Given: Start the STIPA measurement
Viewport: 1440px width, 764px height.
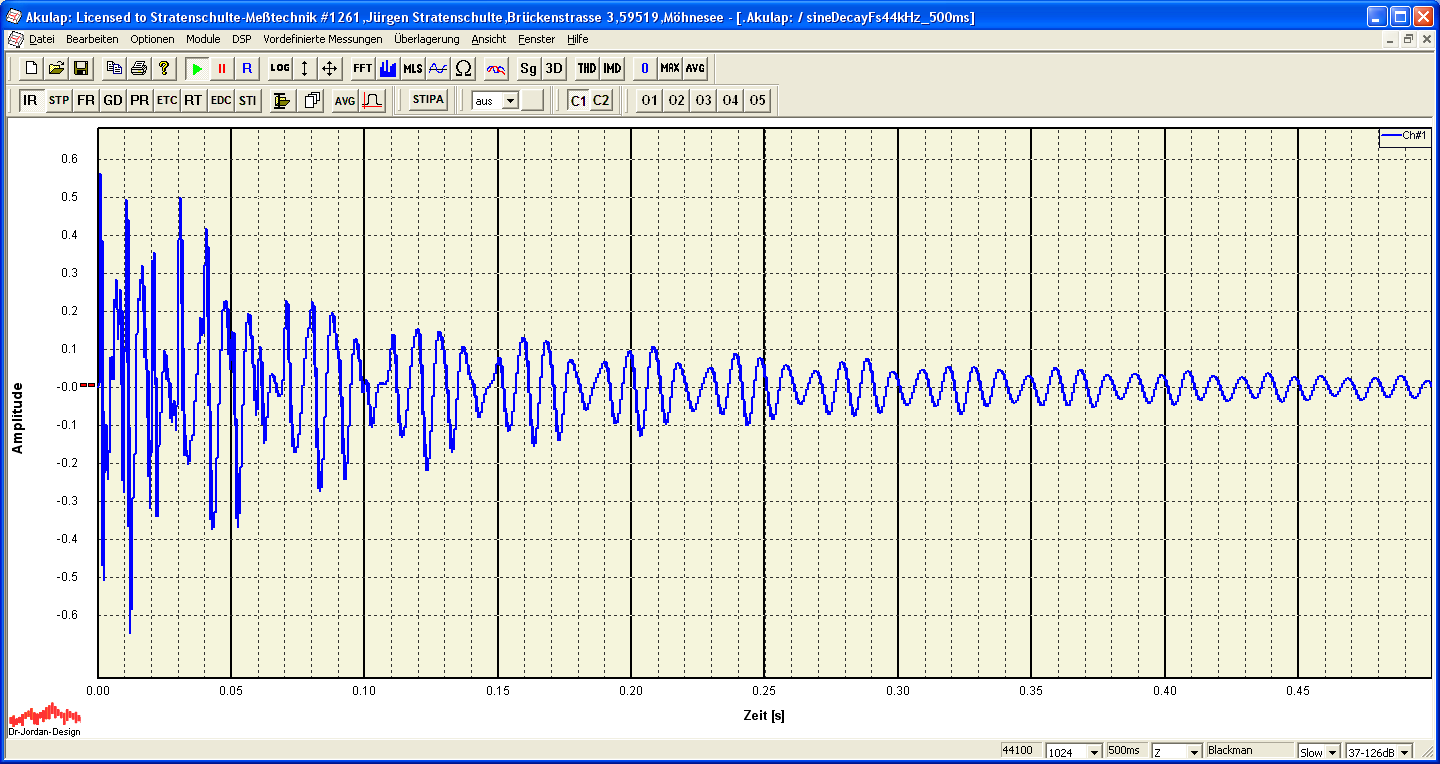Looking at the screenshot, I should 428,101.
